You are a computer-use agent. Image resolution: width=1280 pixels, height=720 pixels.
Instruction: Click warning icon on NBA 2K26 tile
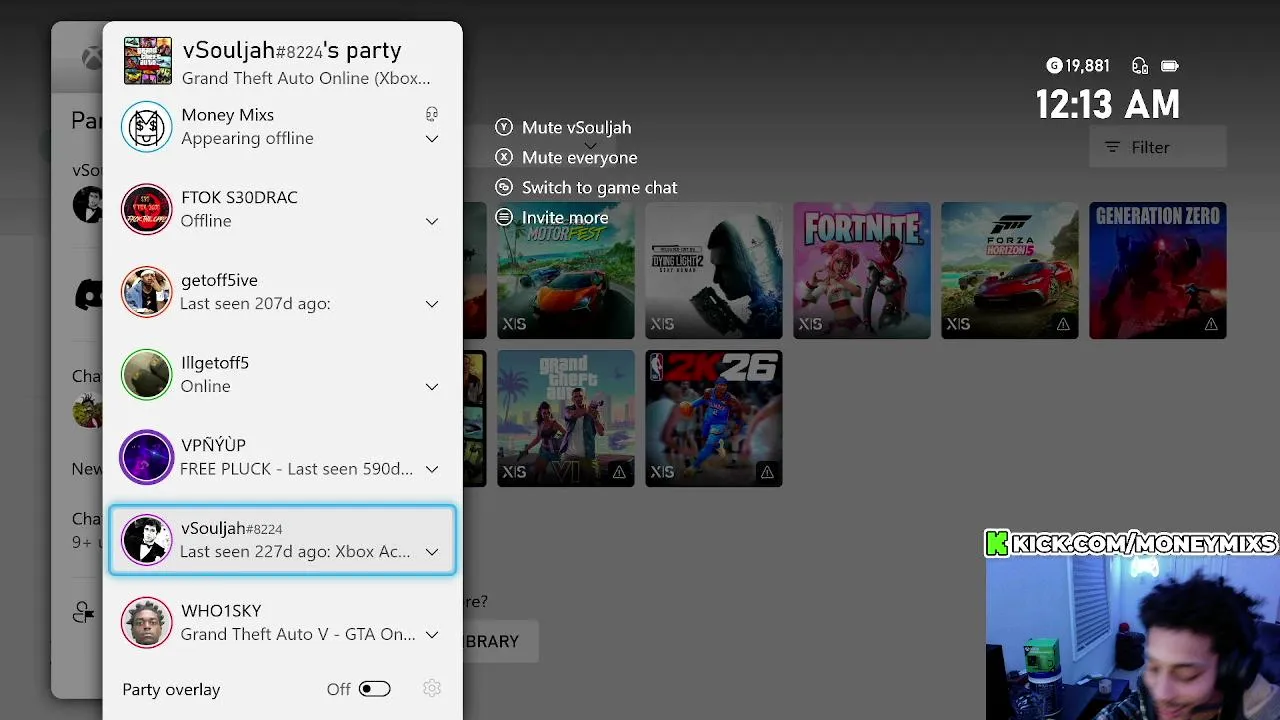pos(767,472)
